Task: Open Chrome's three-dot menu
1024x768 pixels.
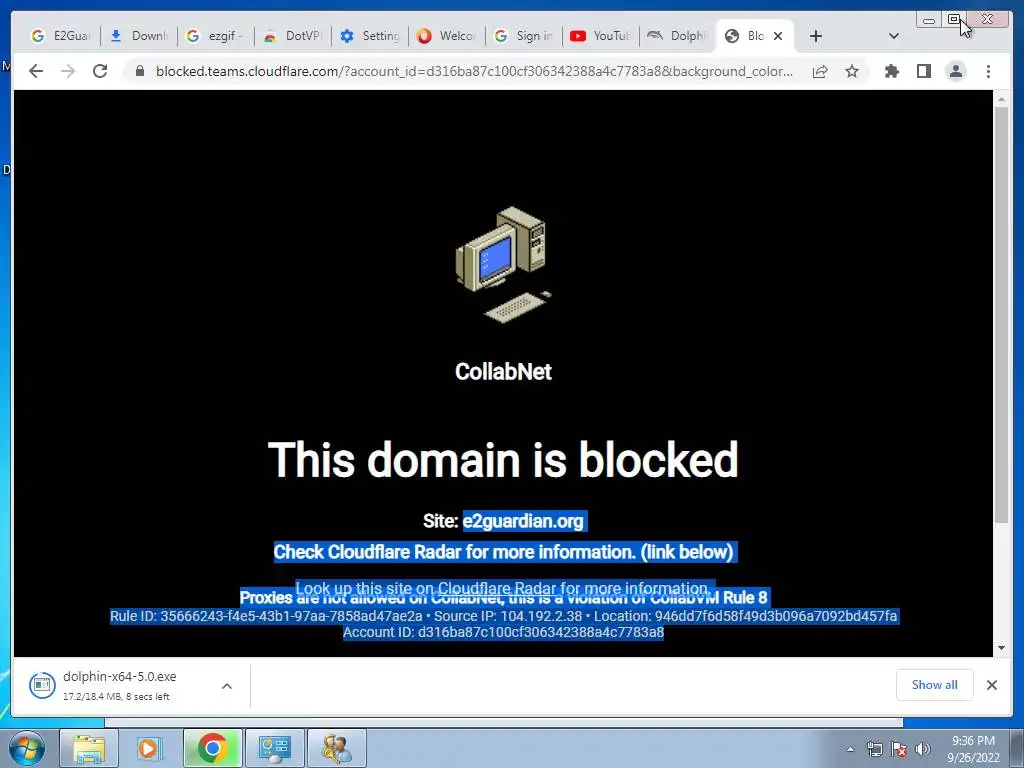Action: click(x=988, y=71)
